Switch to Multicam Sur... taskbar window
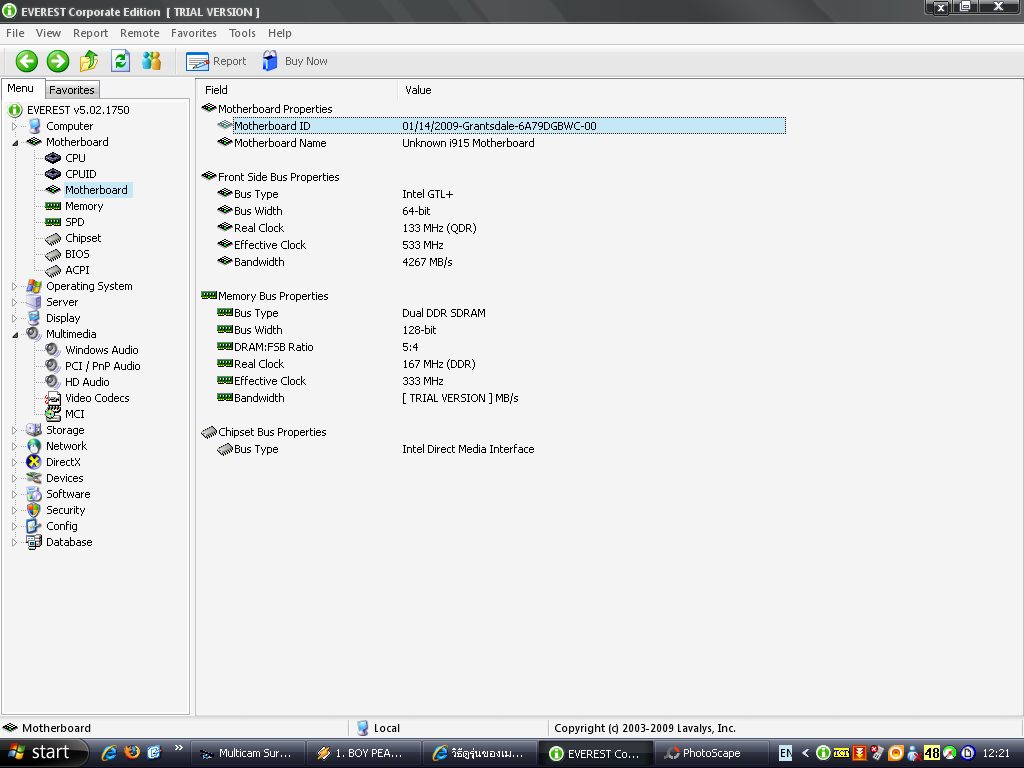 [249, 753]
